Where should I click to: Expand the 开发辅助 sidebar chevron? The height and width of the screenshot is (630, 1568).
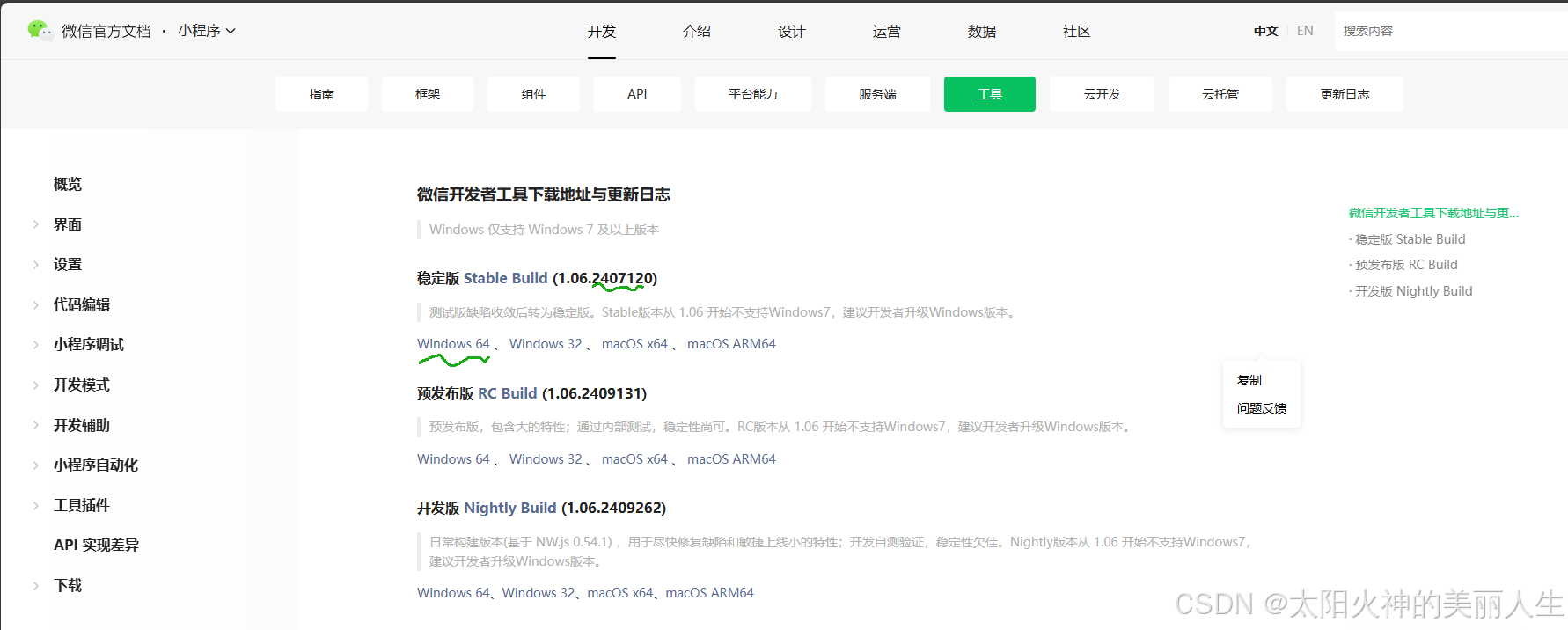(x=36, y=425)
